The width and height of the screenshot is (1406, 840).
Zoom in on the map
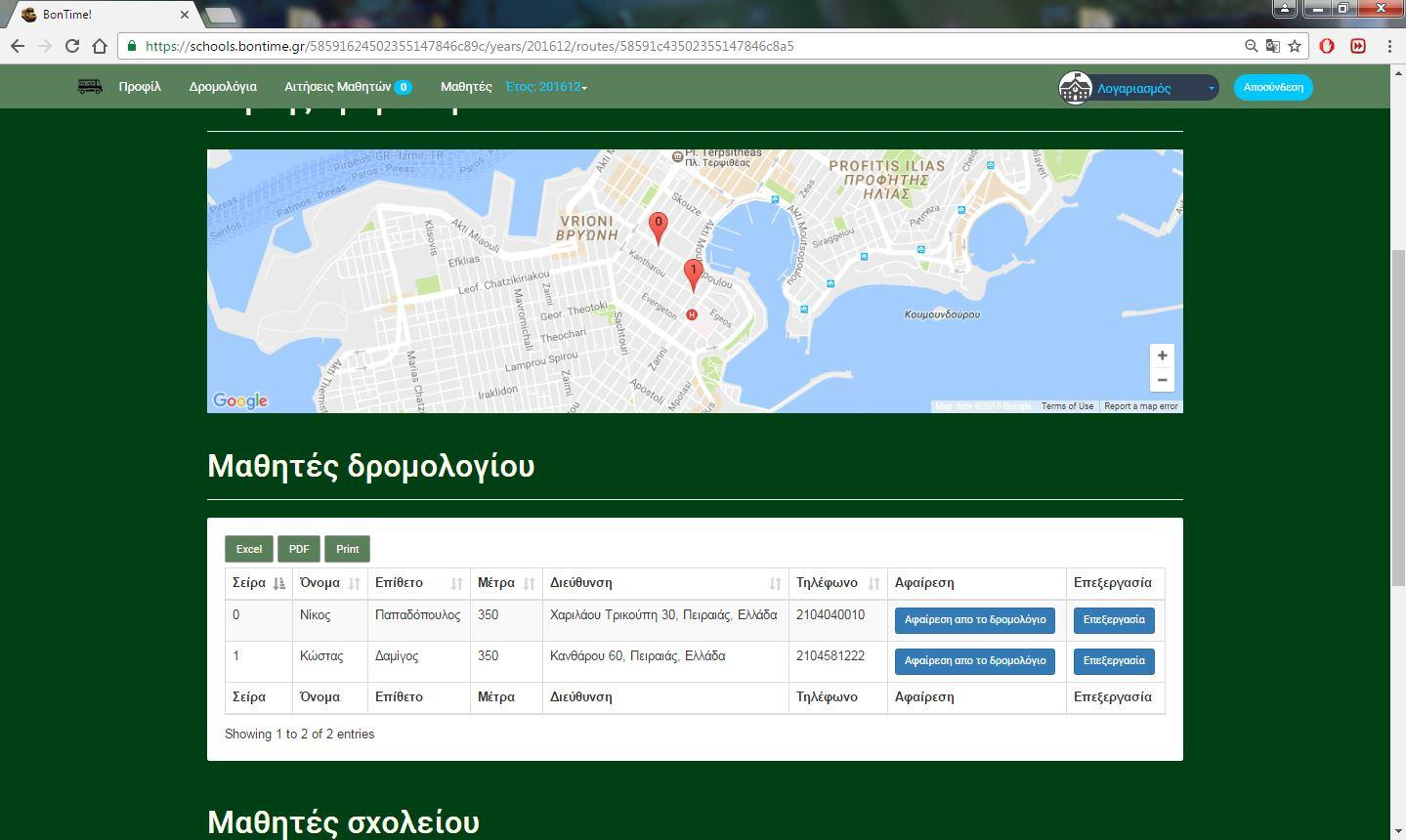[x=1162, y=356]
